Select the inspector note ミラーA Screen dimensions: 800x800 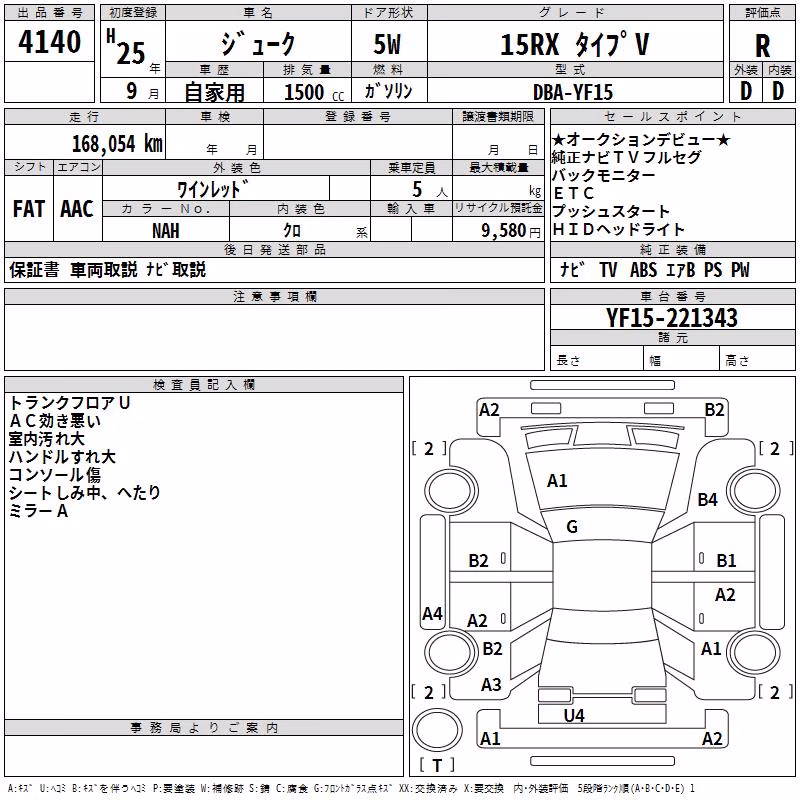(x=38, y=511)
